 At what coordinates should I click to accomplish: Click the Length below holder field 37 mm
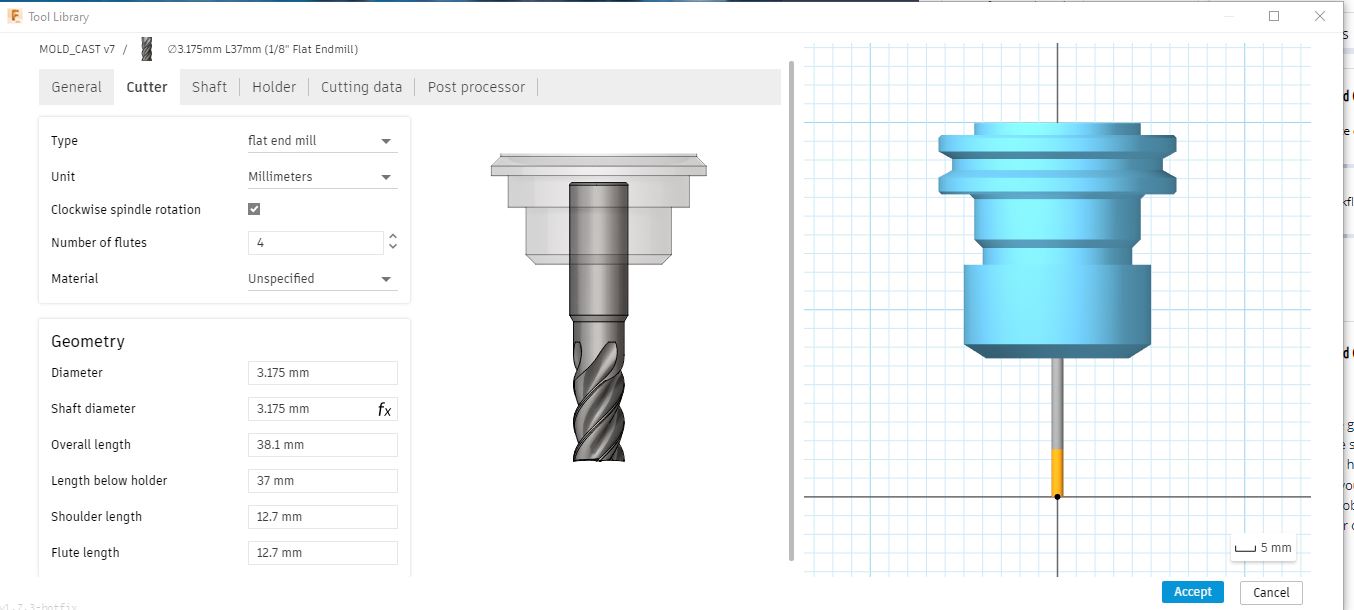pos(322,481)
